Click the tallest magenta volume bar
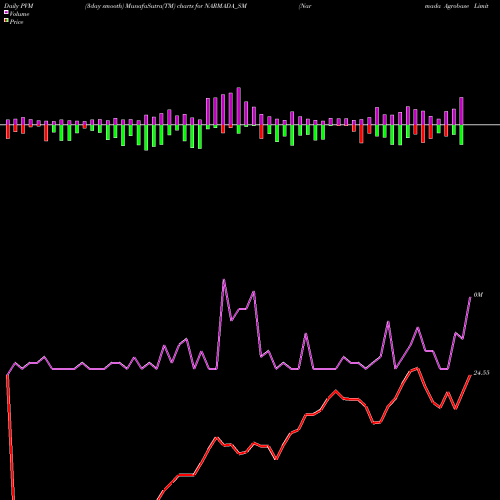 [239, 106]
